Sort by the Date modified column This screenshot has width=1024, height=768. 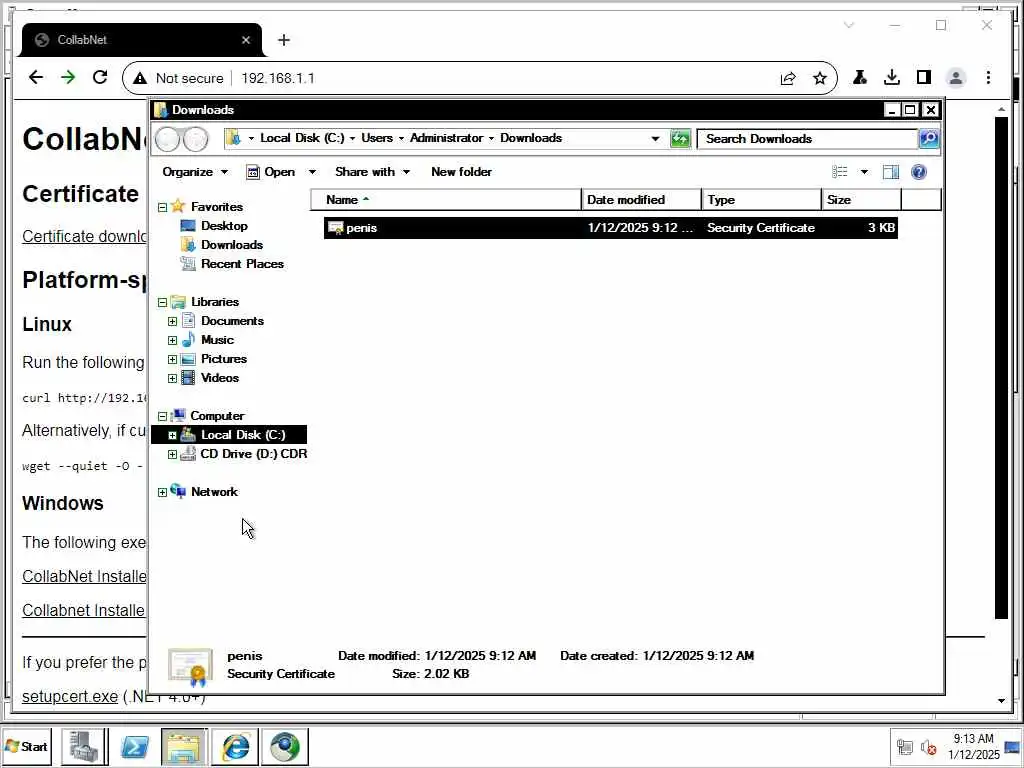coord(641,200)
